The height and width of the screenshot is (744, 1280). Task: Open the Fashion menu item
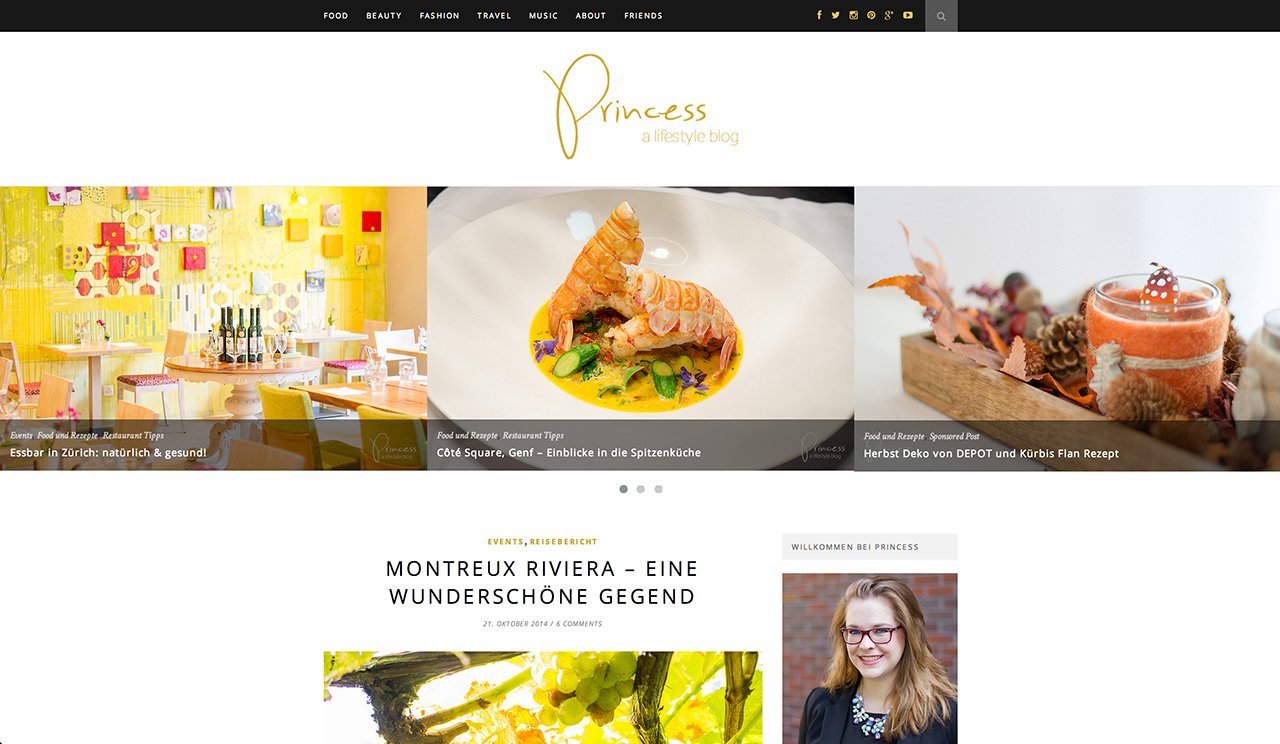(439, 16)
